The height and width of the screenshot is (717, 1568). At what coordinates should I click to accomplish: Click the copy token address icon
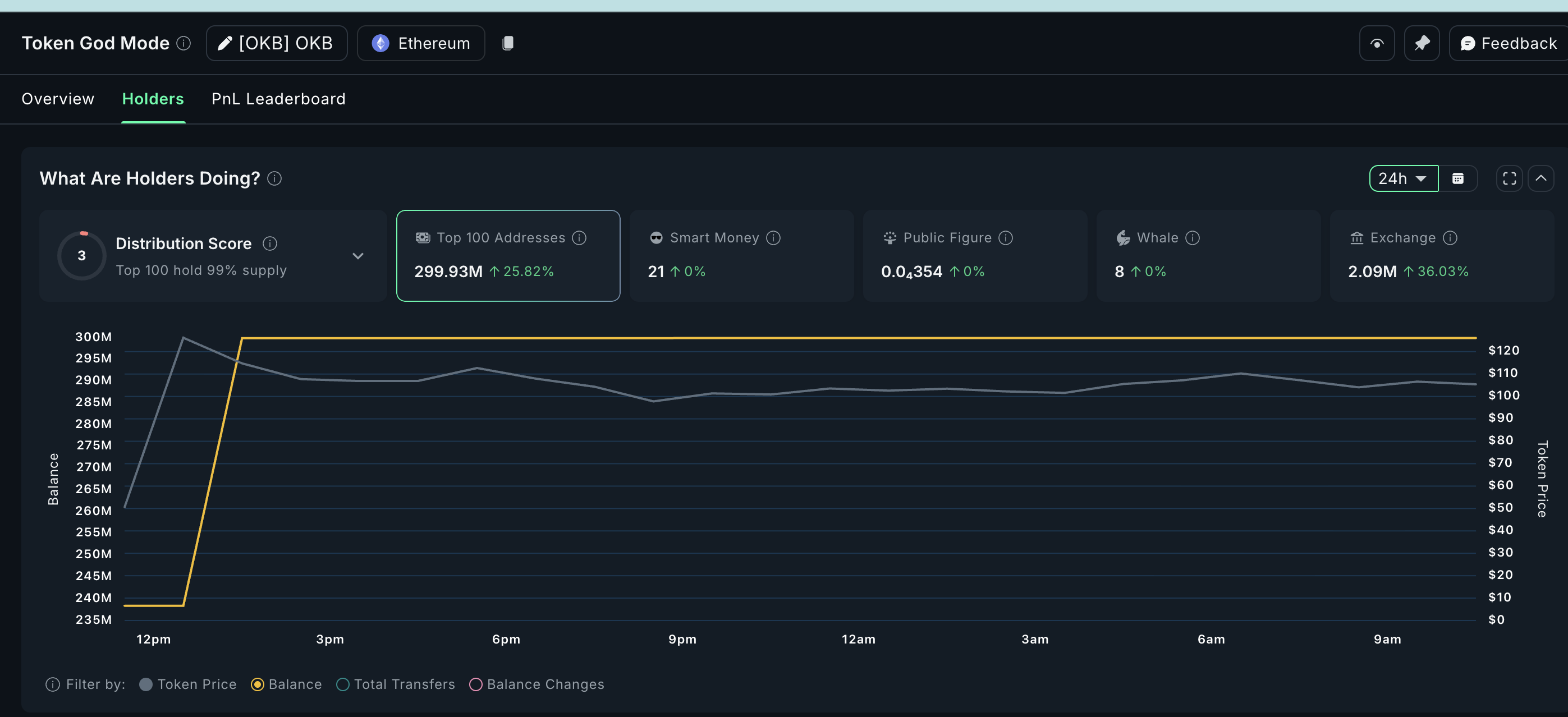click(508, 43)
